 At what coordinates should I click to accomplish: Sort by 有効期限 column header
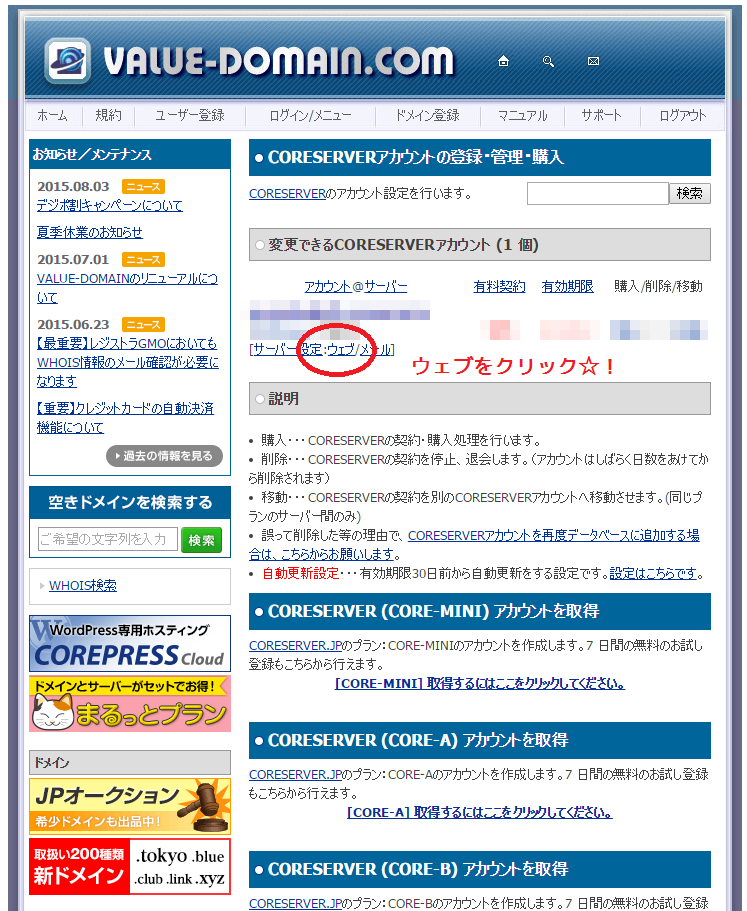[568, 286]
